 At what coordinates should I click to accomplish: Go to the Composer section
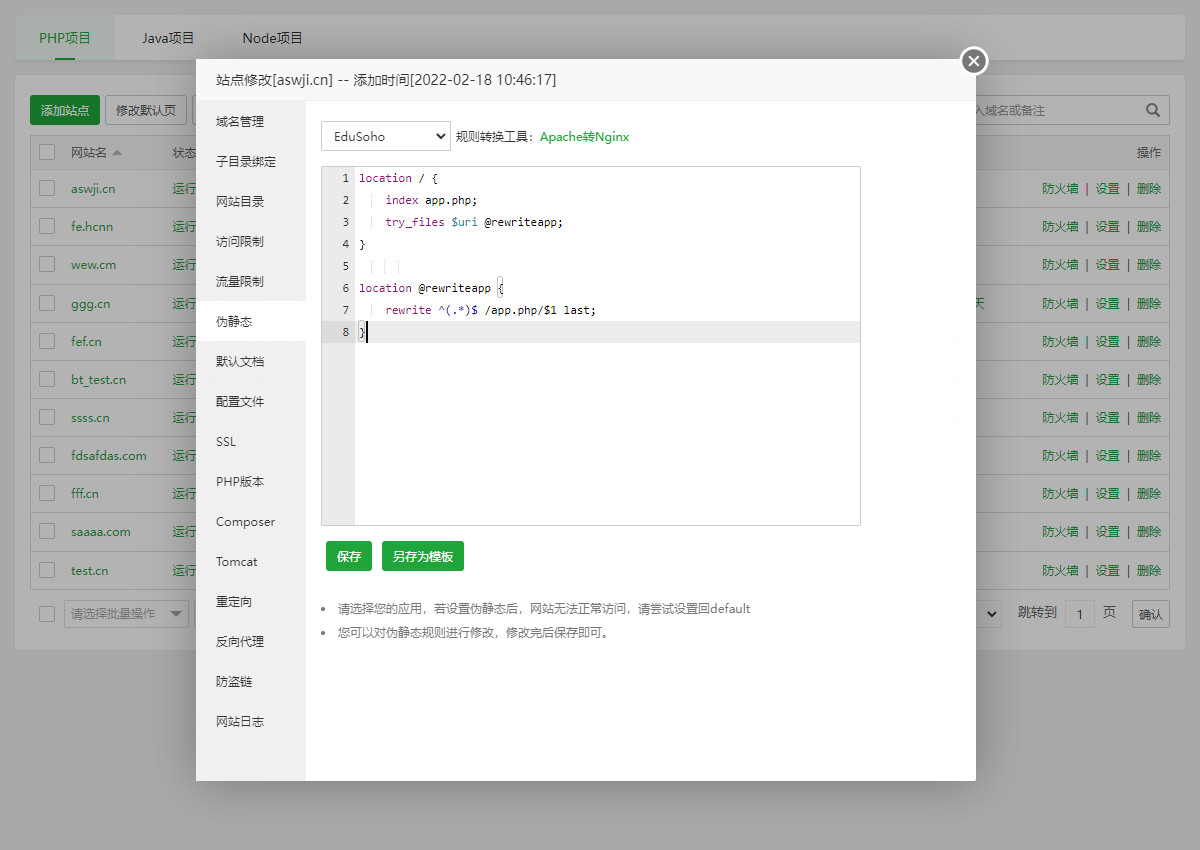click(245, 521)
